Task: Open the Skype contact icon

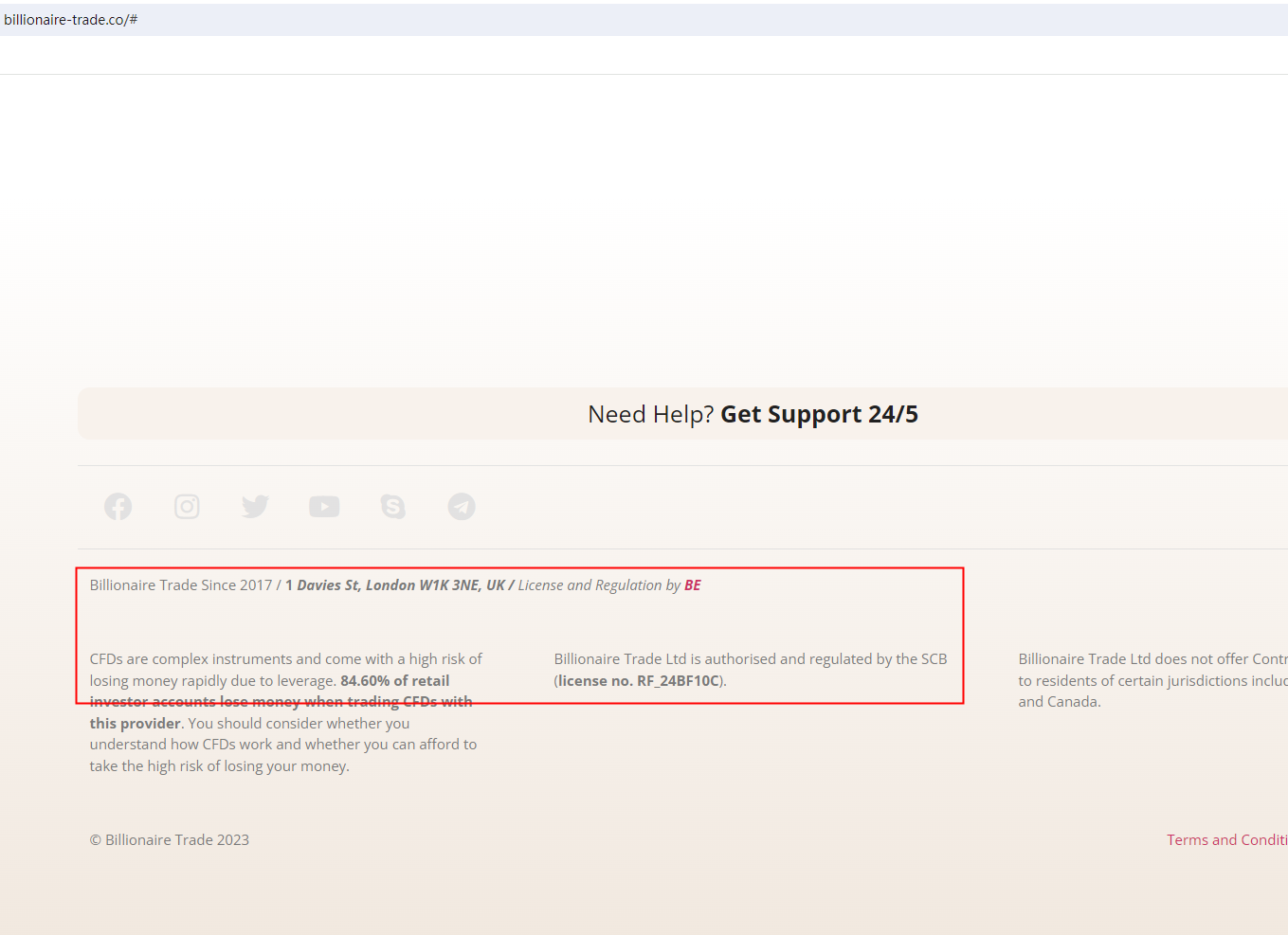Action: pos(392,507)
